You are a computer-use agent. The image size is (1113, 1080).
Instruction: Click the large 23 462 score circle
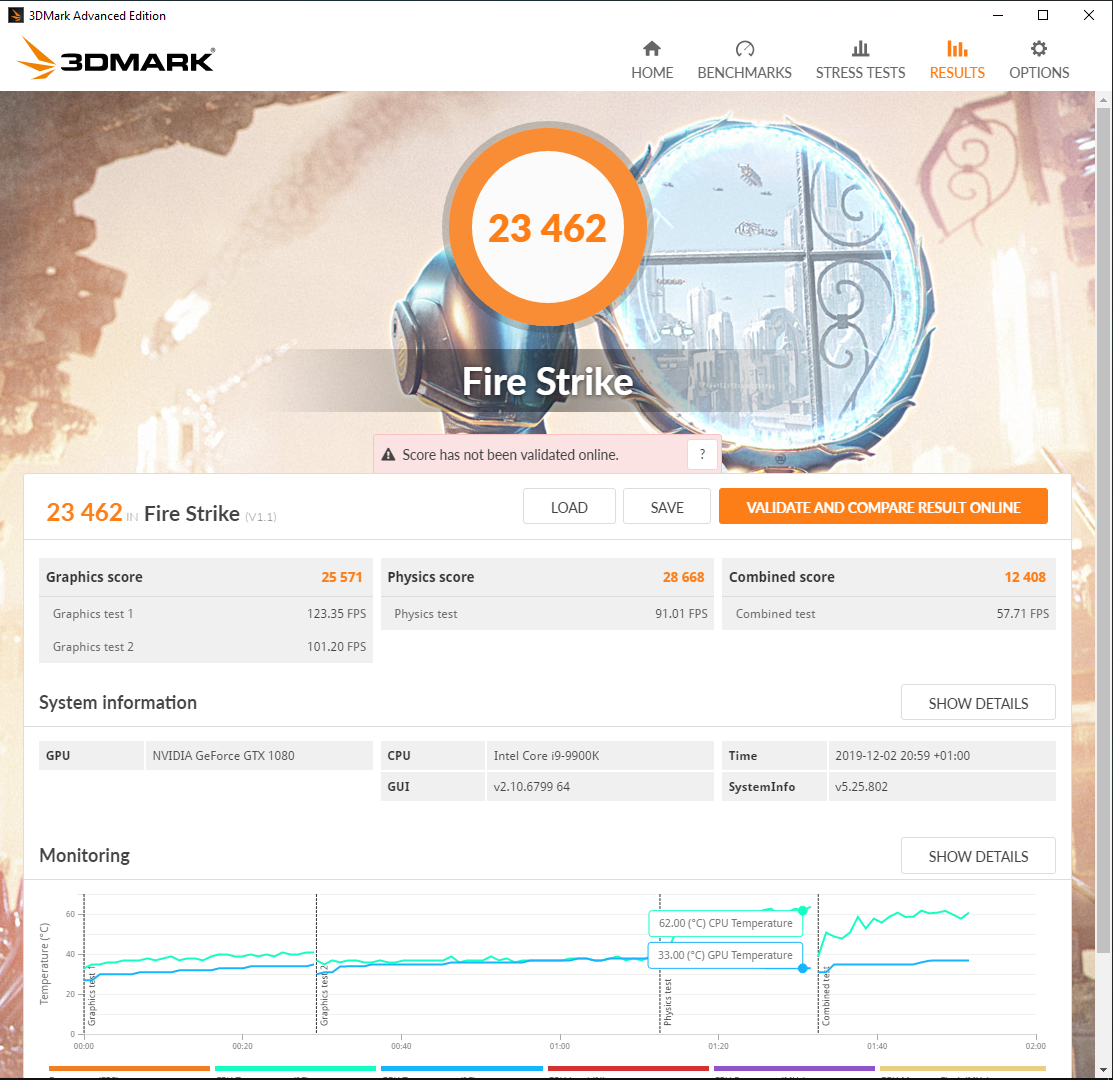pyautogui.click(x=547, y=227)
